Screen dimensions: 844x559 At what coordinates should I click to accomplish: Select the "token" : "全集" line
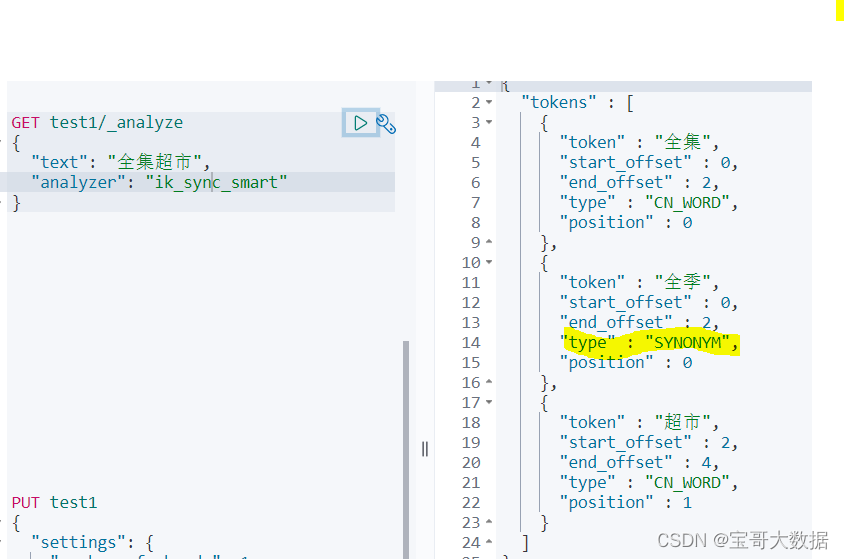click(x=639, y=142)
